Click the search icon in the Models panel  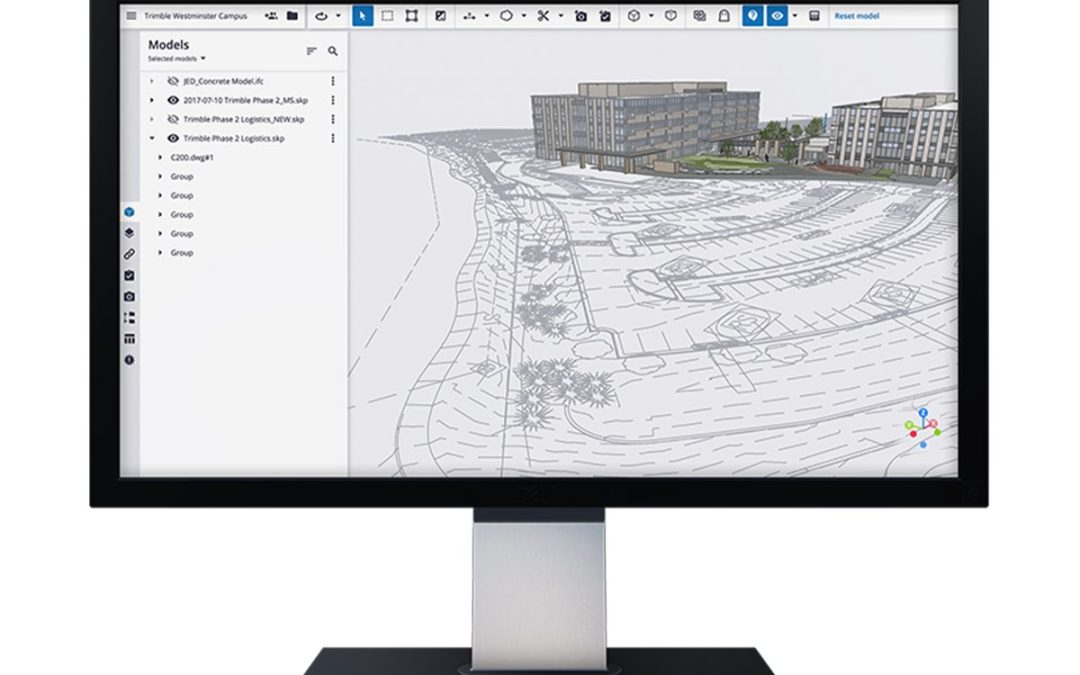(x=332, y=51)
